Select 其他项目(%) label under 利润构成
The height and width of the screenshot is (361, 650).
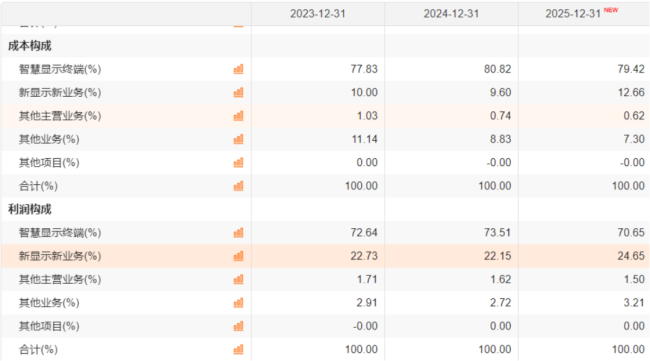click(x=49, y=326)
